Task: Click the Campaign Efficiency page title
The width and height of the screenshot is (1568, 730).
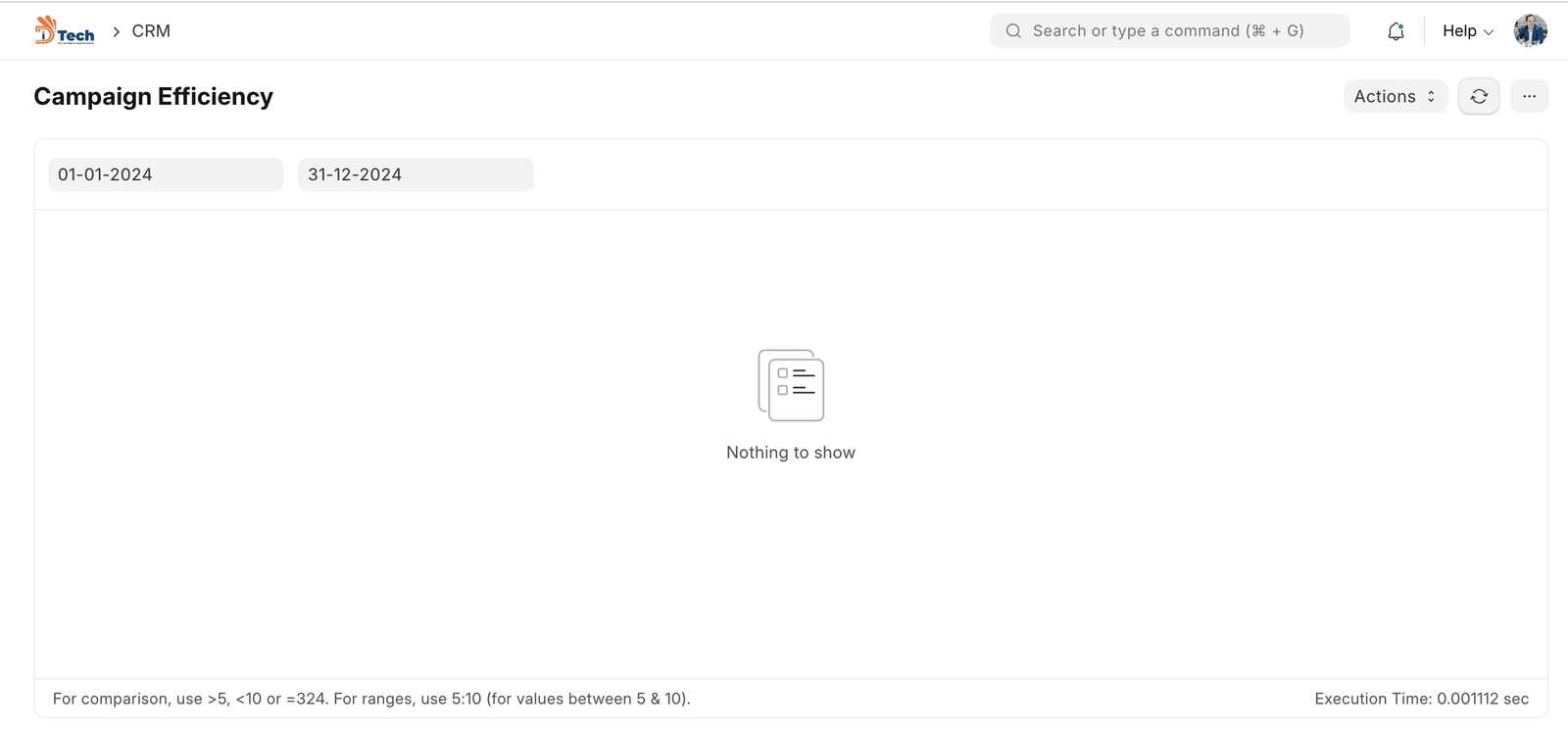Action: point(154,97)
